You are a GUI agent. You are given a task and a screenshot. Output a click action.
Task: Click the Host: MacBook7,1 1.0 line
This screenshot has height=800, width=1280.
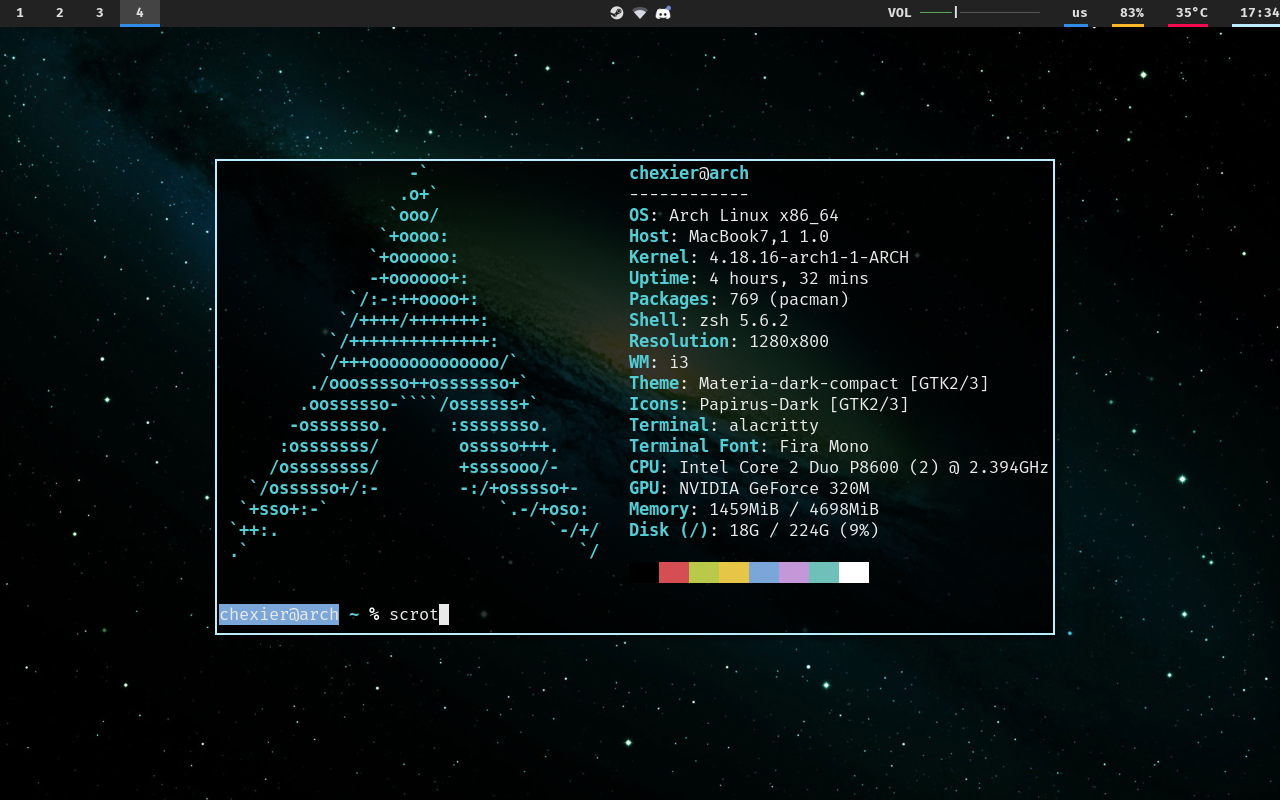[x=729, y=236]
